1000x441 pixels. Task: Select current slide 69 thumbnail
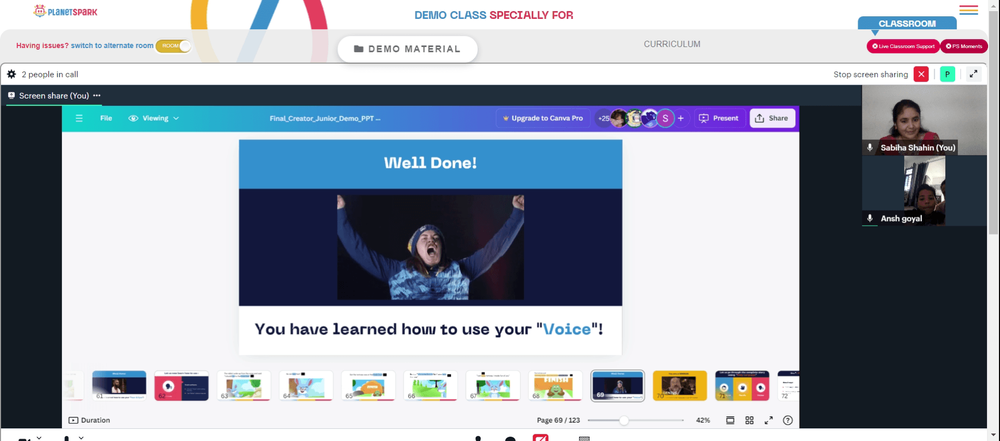coord(617,385)
